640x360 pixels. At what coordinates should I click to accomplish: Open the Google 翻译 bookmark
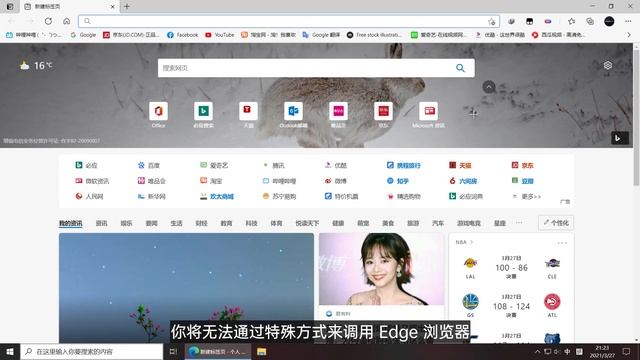321,35
